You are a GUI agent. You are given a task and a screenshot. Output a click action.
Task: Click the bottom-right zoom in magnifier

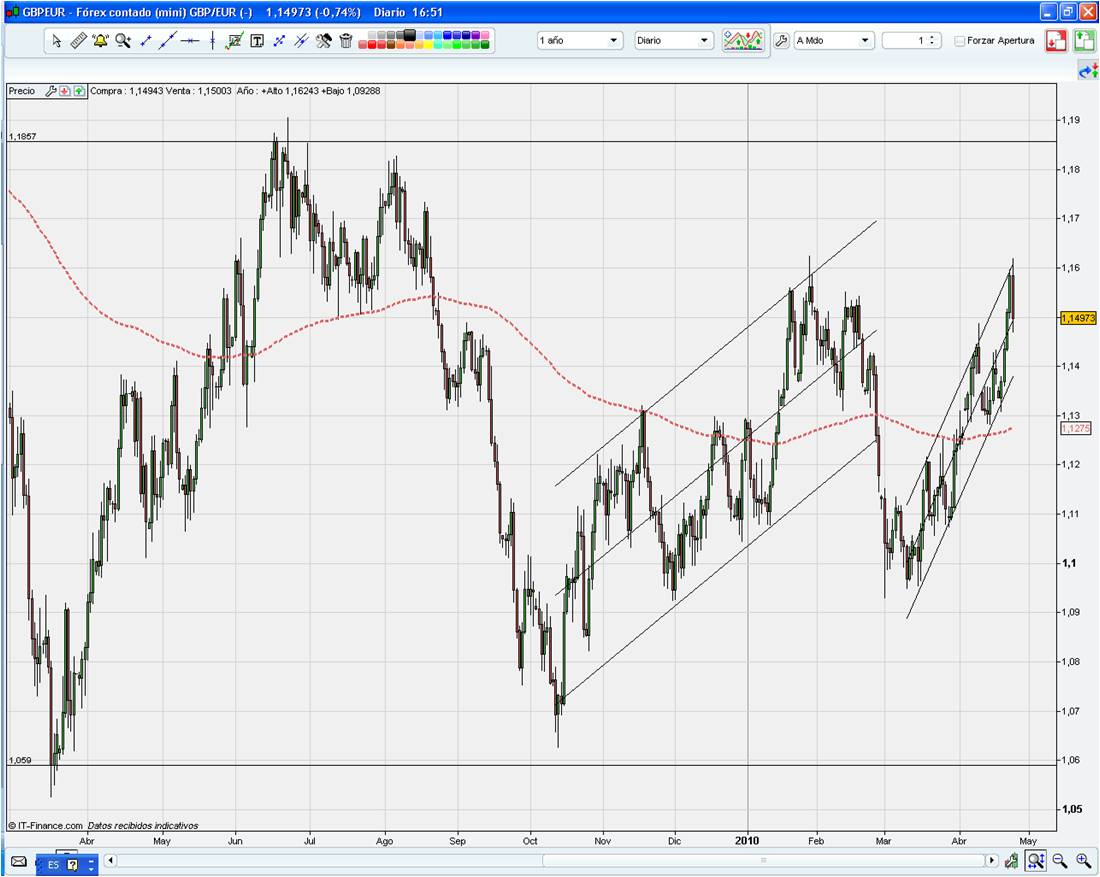[1083, 860]
